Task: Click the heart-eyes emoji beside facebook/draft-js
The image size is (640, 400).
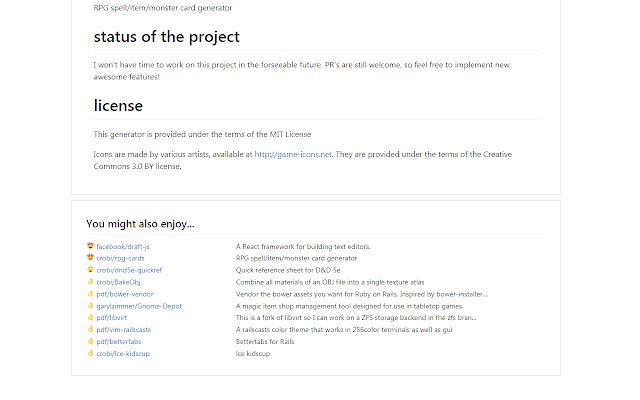Action: (91, 245)
